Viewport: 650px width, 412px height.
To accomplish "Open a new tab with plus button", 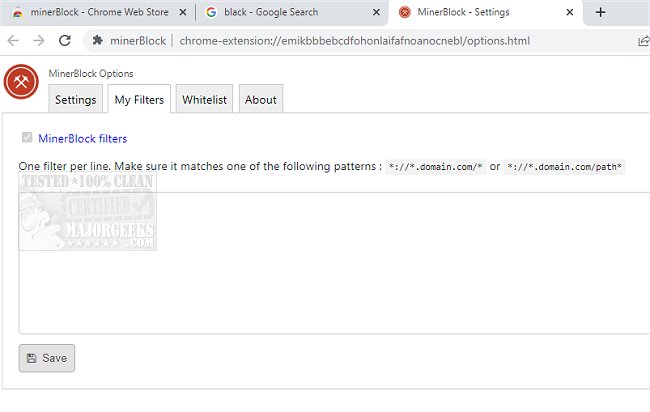I will click(x=600, y=12).
